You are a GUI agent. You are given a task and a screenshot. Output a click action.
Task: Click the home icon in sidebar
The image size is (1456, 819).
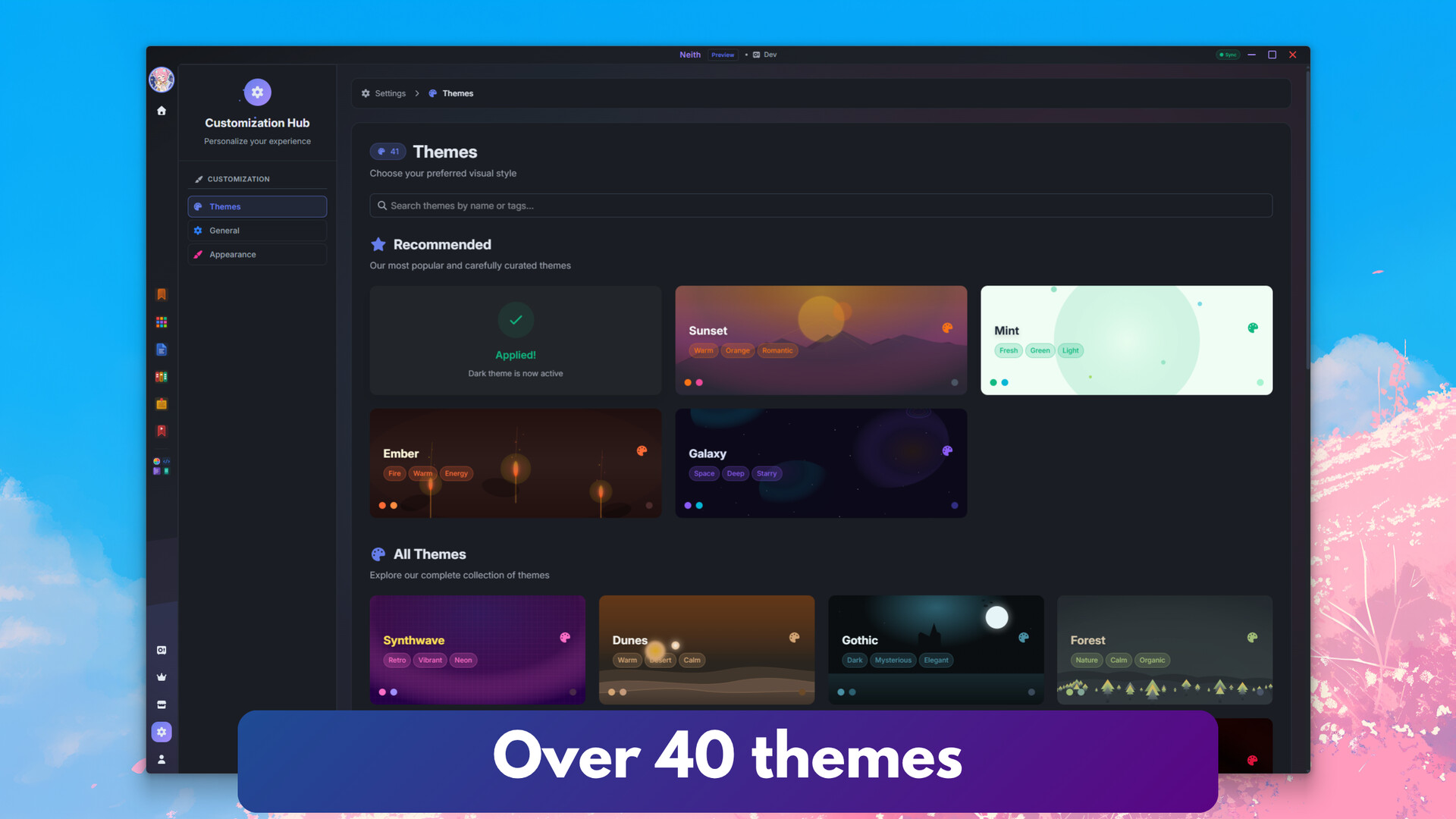[162, 111]
